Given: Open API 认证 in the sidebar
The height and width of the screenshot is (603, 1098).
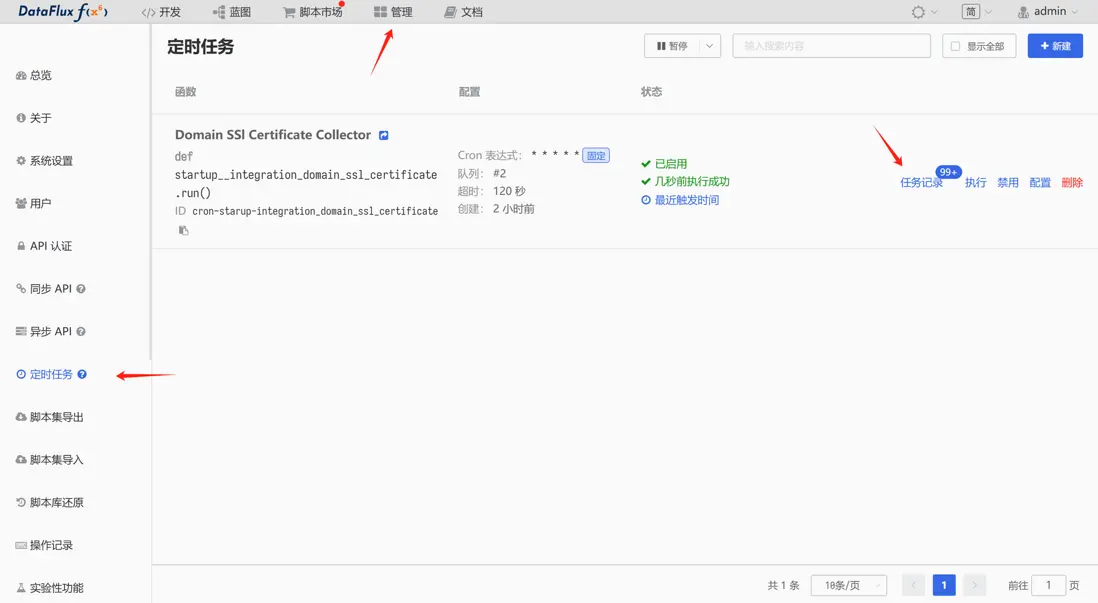Looking at the screenshot, I should pos(44,246).
